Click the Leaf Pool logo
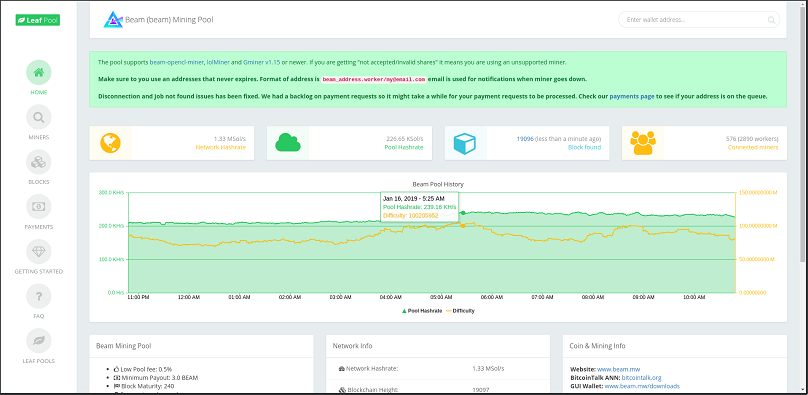808x395 pixels. tap(38, 20)
